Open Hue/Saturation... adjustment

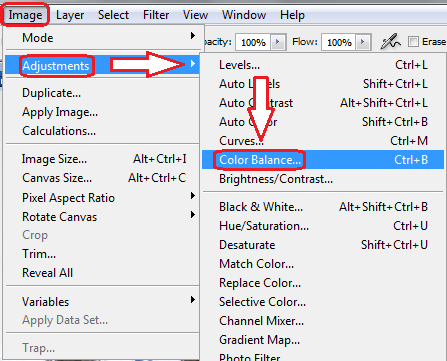click(323, 226)
